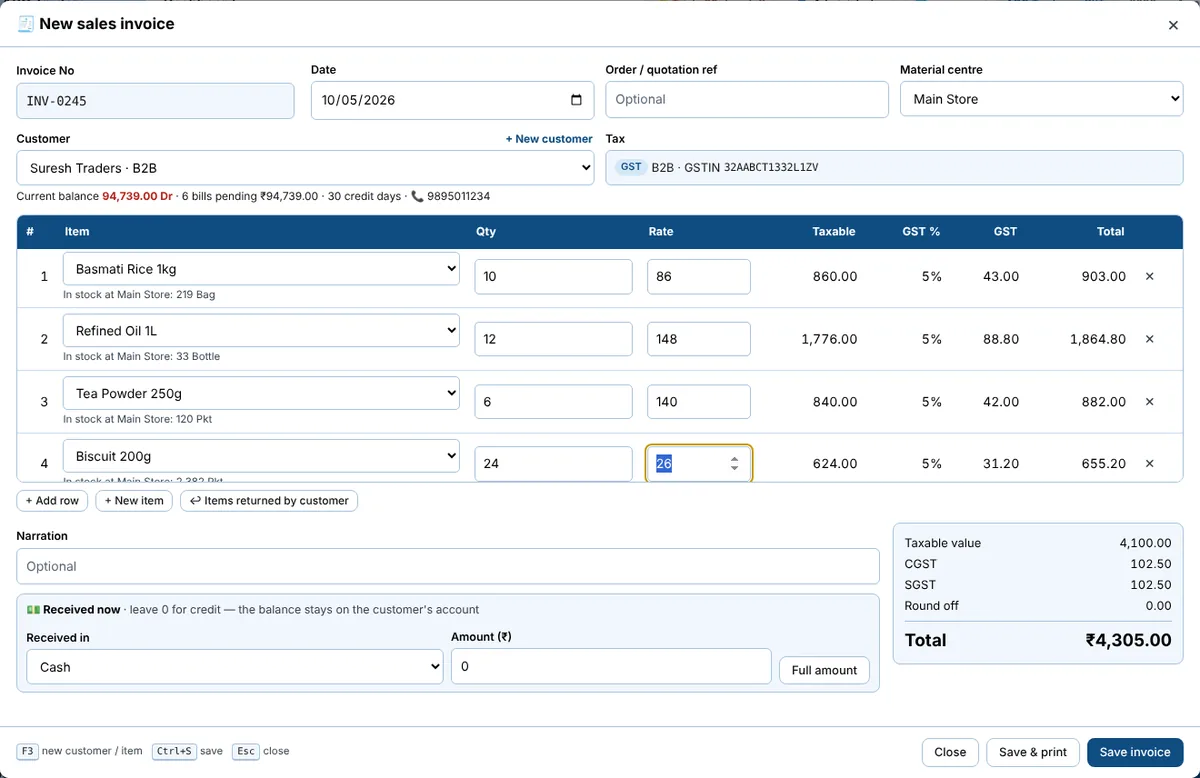Click the row total 1,864.80

(1098, 339)
